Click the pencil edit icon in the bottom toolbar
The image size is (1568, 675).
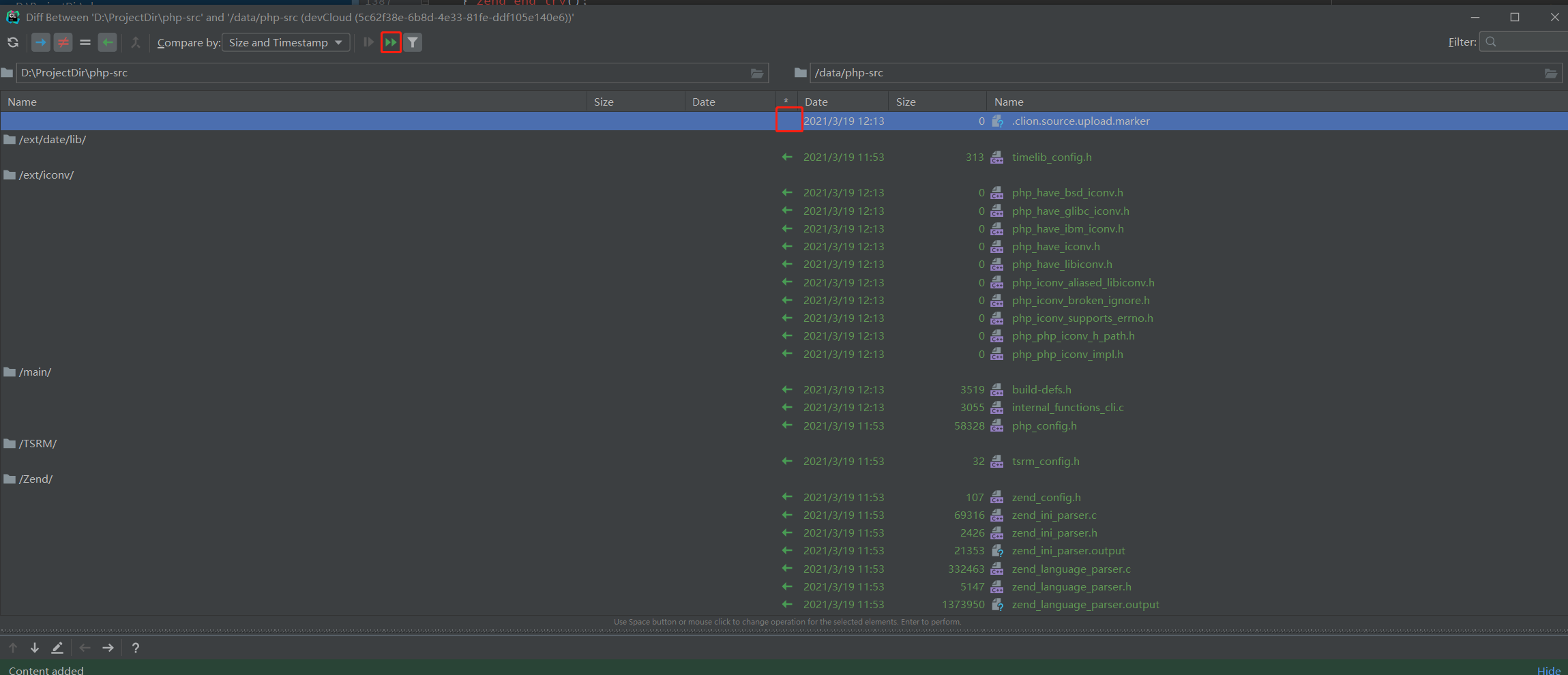pos(57,648)
